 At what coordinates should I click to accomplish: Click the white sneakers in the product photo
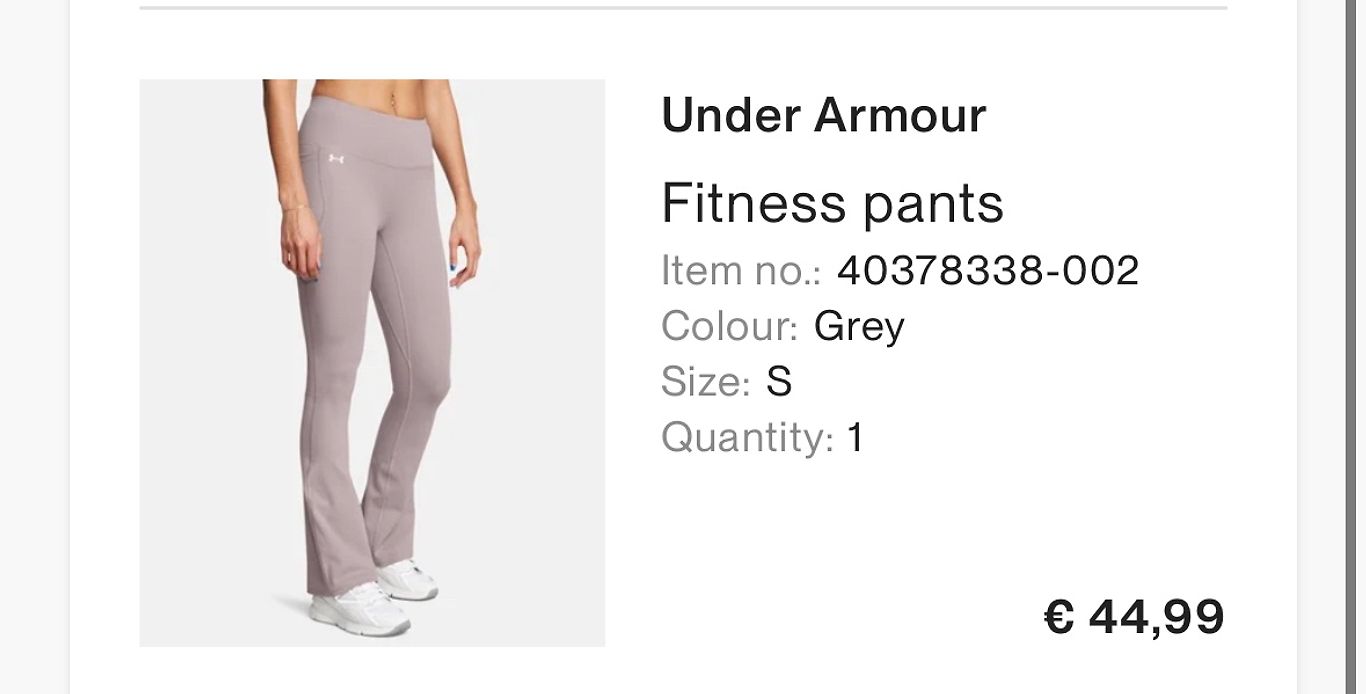(375, 597)
